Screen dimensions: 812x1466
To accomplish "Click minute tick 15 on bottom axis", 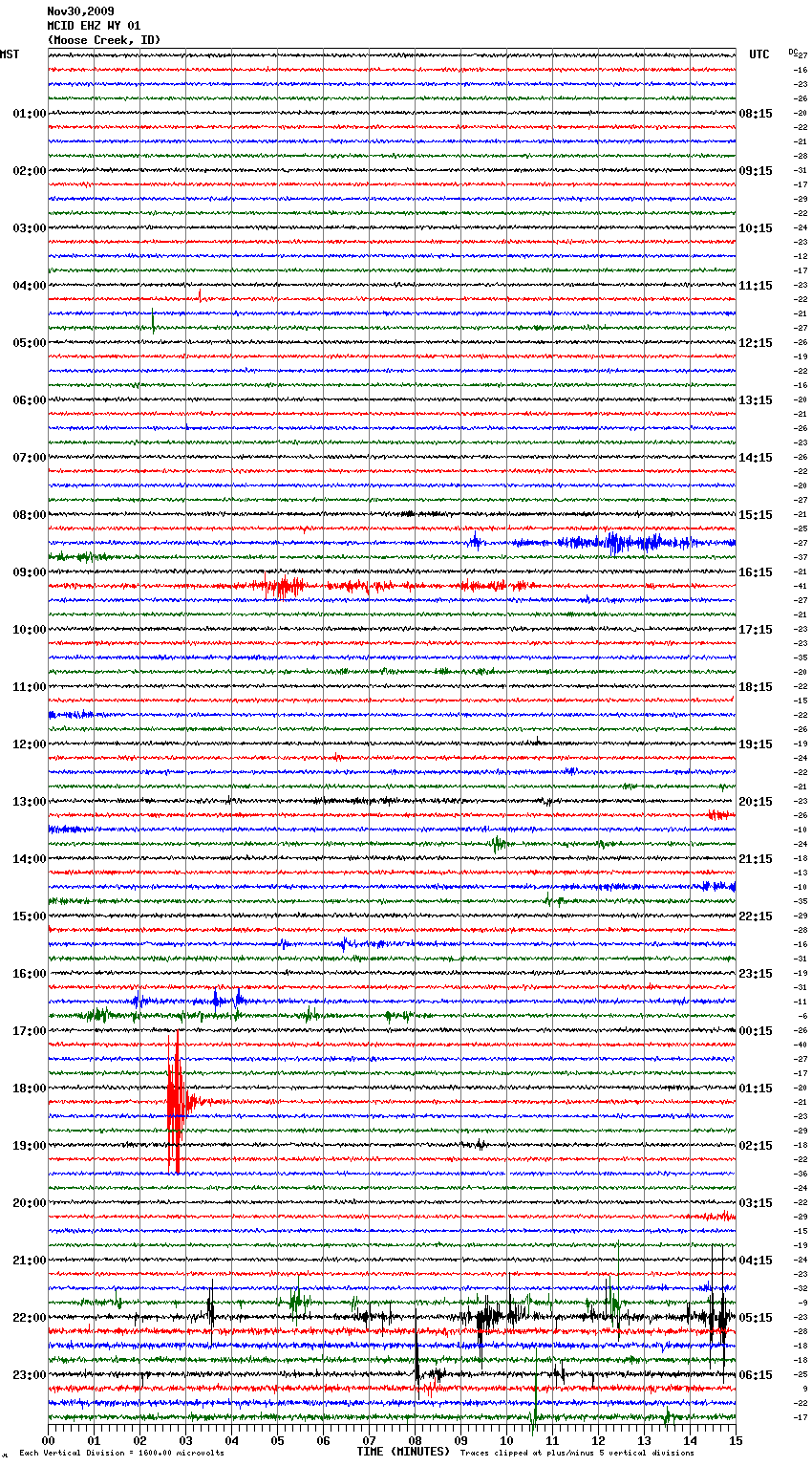I will 736,1440.
